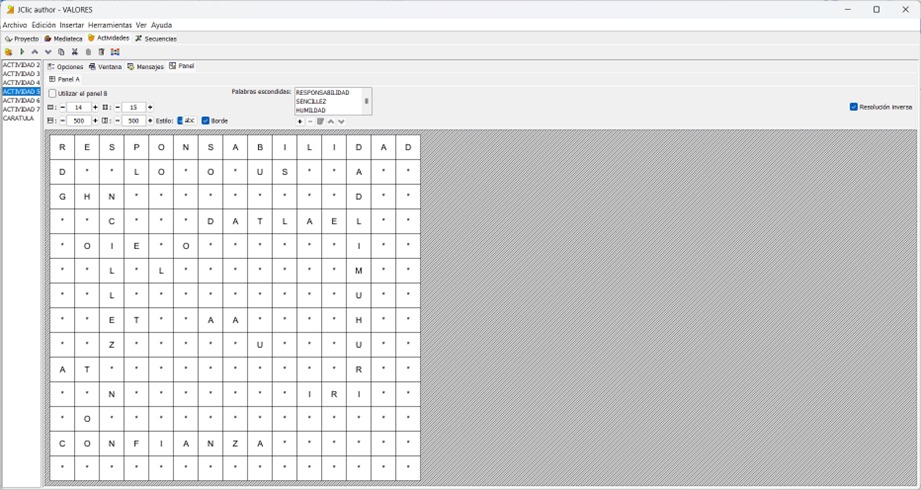Open the Herramientas menu
The image size is (921, 490).
tap(109, 25)
